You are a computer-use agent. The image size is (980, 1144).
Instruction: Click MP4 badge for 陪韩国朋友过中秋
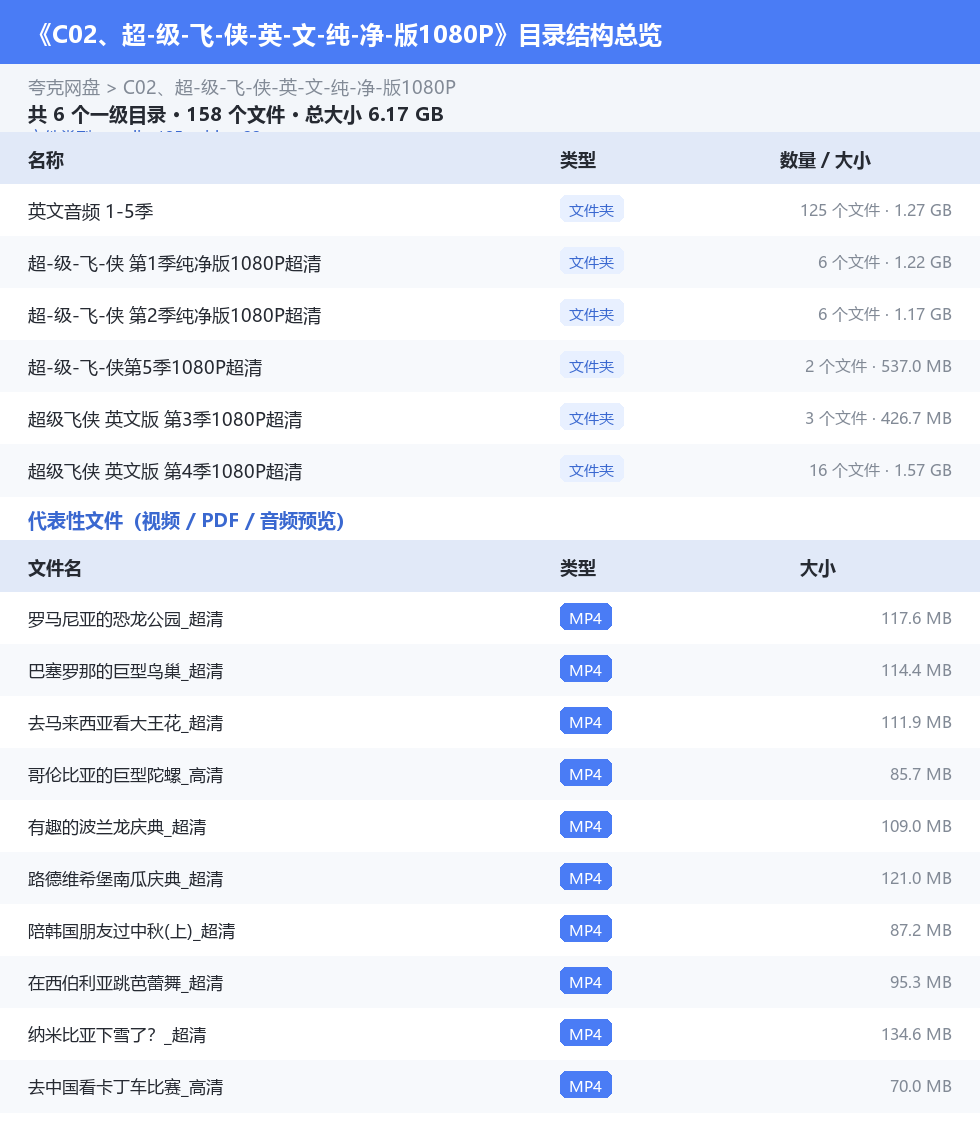(x=585, y=930)
